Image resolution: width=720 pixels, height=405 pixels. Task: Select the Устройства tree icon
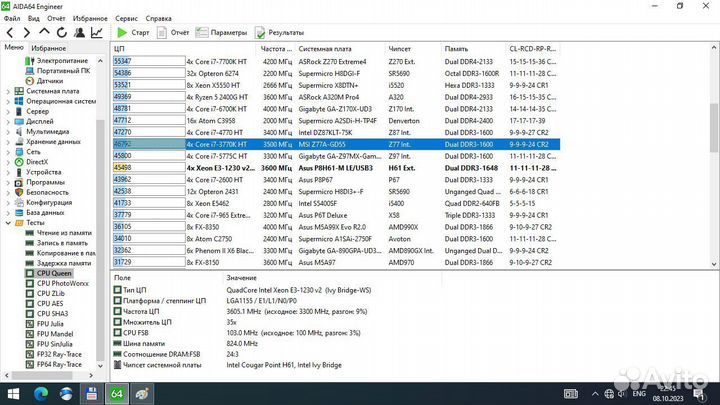pos(19,172)
